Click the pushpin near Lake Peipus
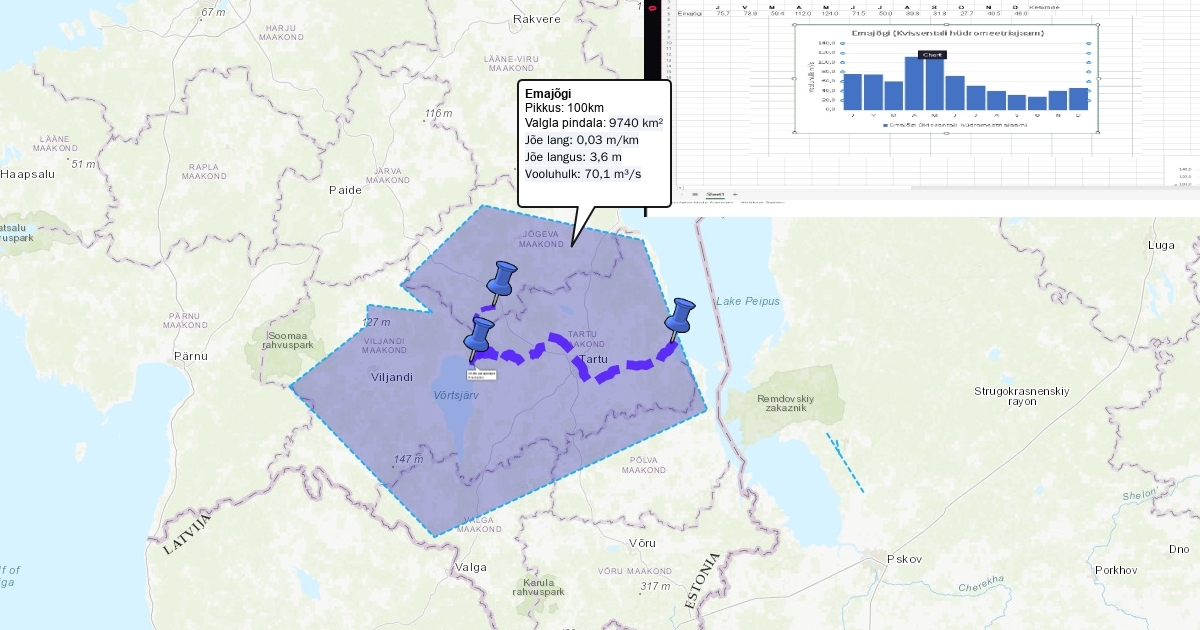This screenshot has width=1200, height=630. (x=682, y=315)
